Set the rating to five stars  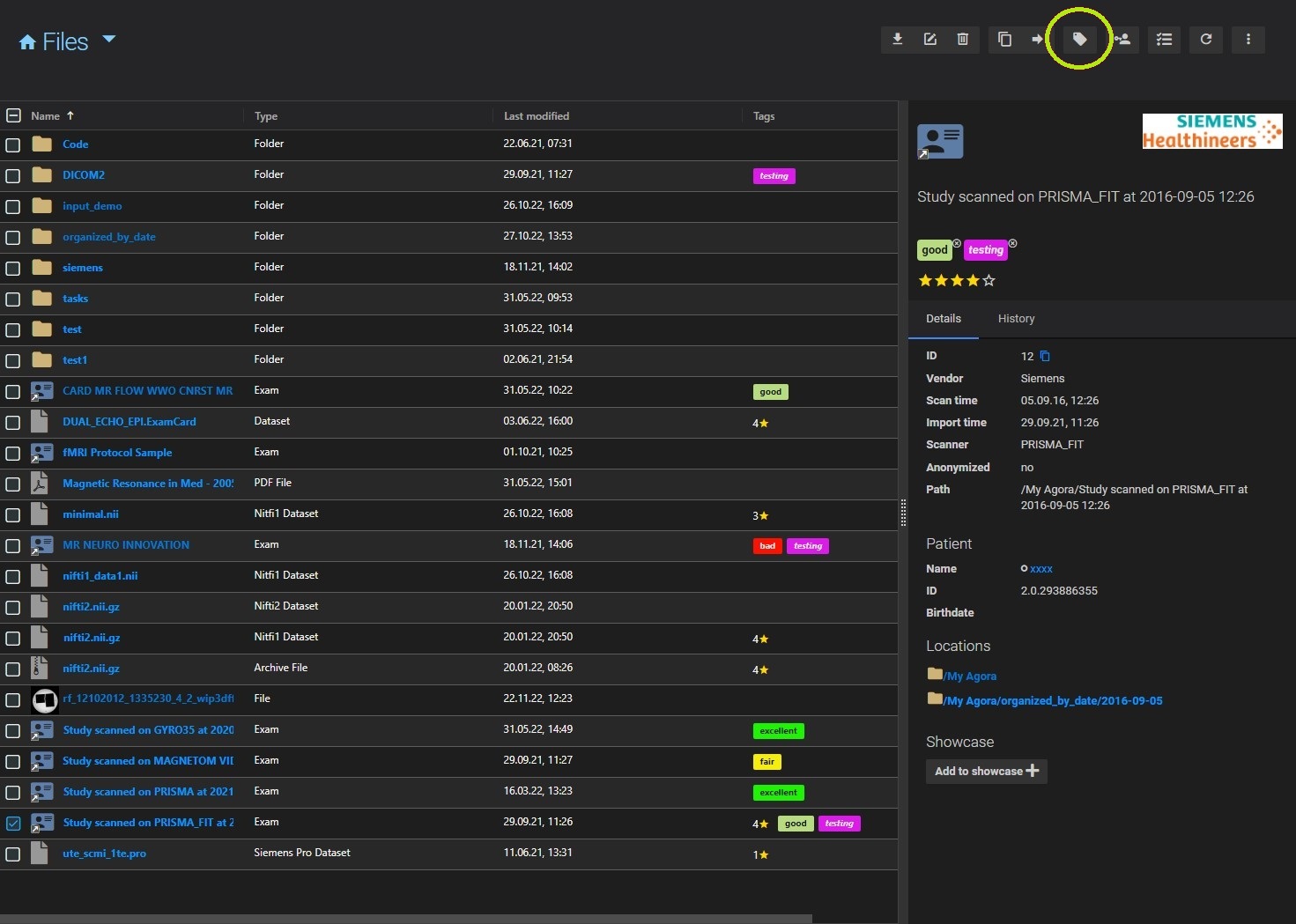tap(989, 280)
